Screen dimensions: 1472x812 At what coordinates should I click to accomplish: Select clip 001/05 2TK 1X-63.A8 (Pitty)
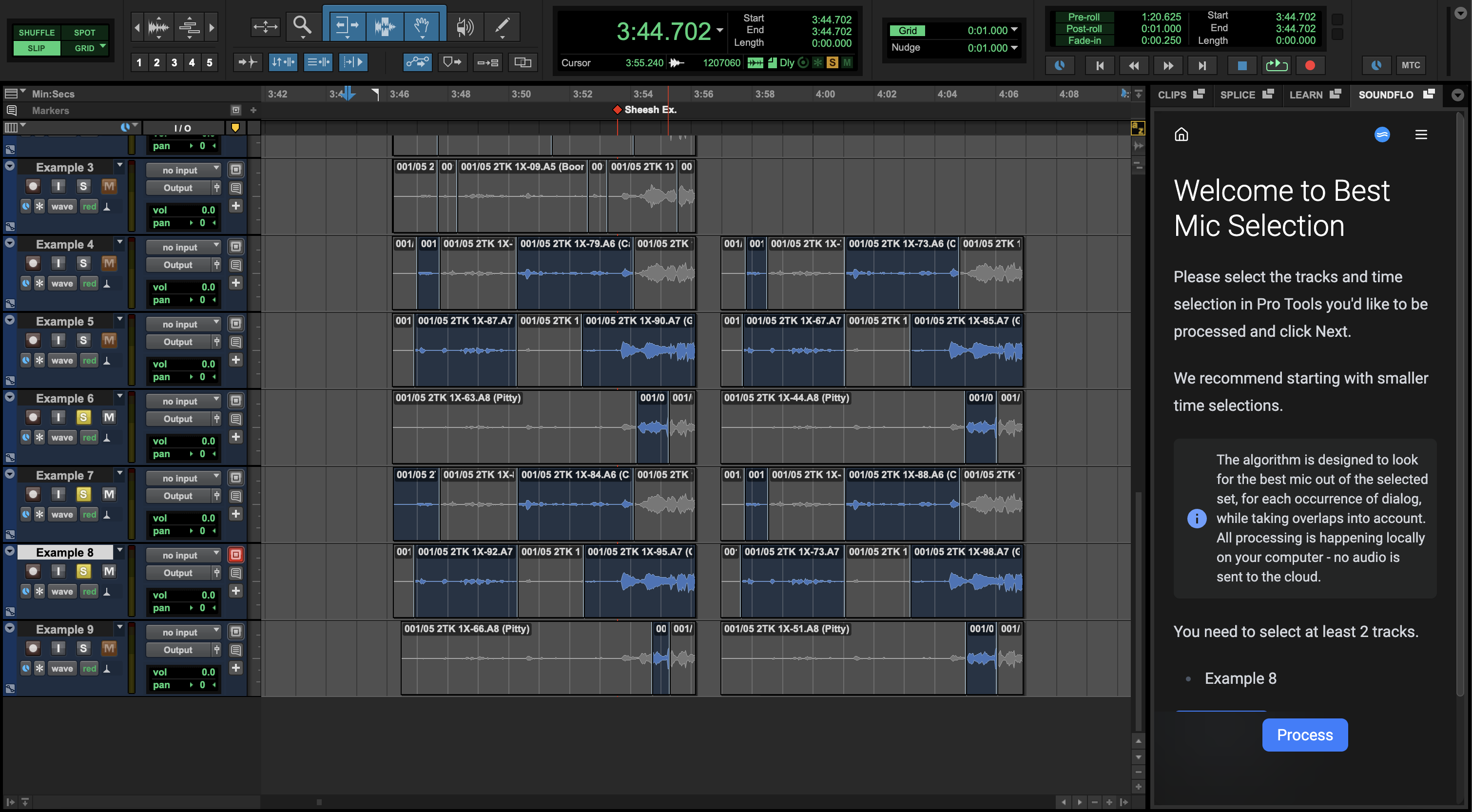point(514,427)
